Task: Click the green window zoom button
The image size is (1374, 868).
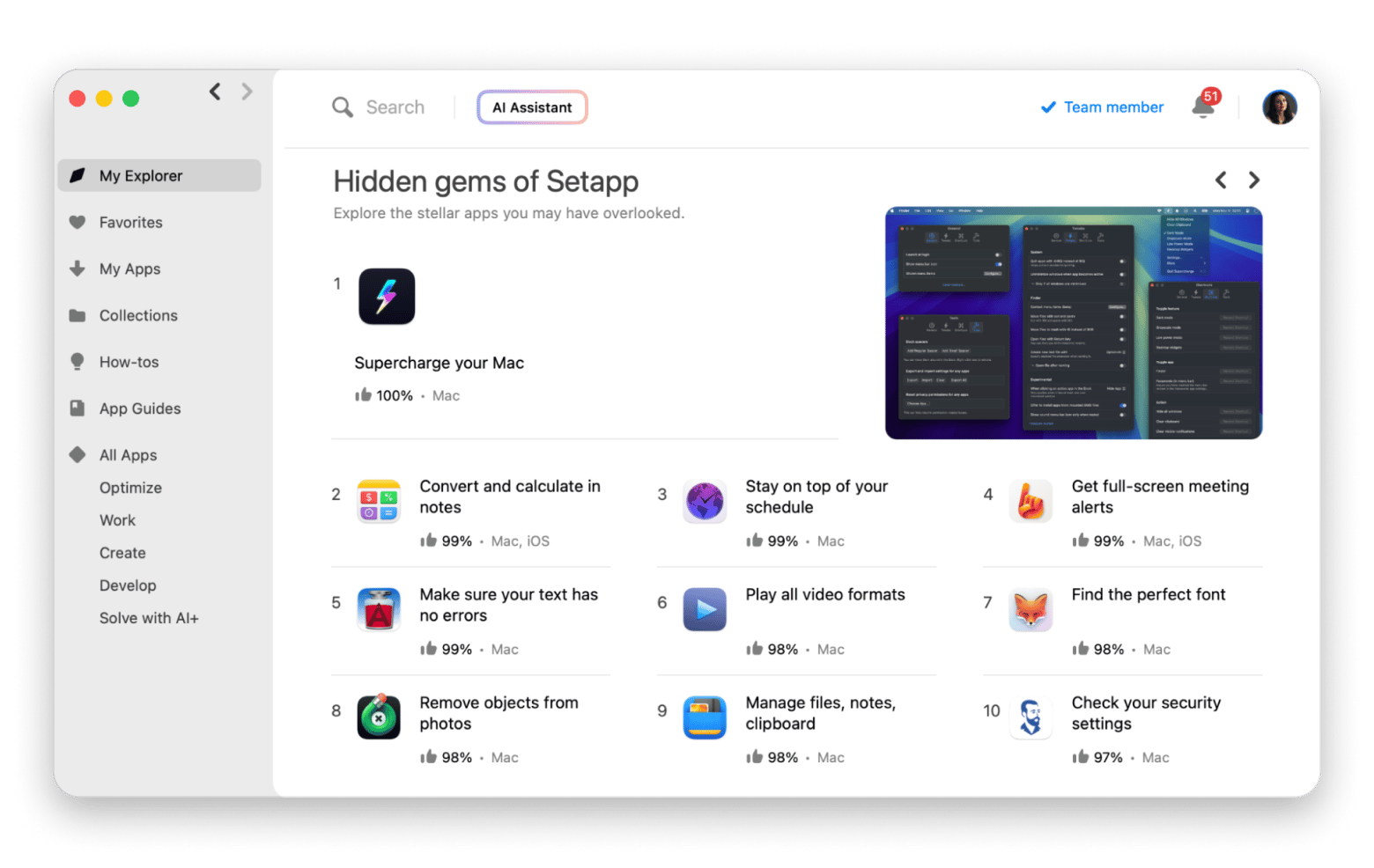Action: point(130,99)
